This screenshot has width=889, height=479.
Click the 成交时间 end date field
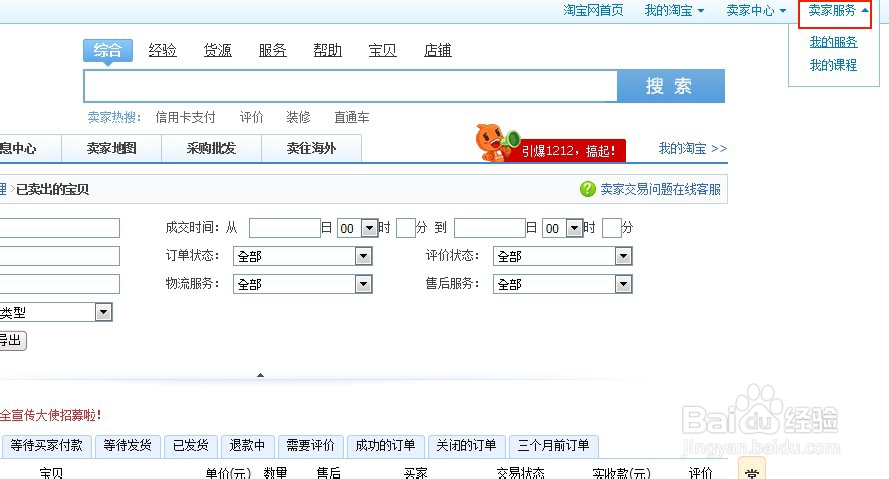tap(490, 228)
